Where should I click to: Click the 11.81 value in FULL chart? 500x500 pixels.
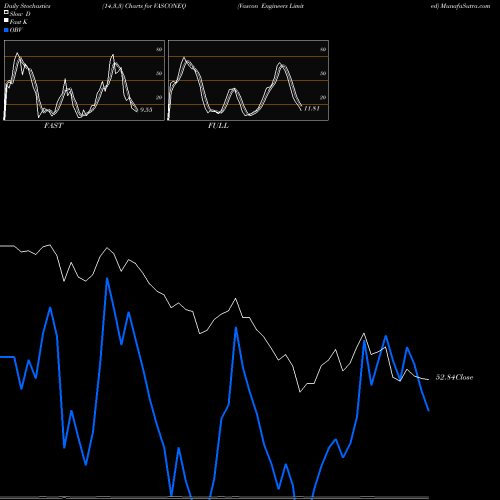pos(312,108)
